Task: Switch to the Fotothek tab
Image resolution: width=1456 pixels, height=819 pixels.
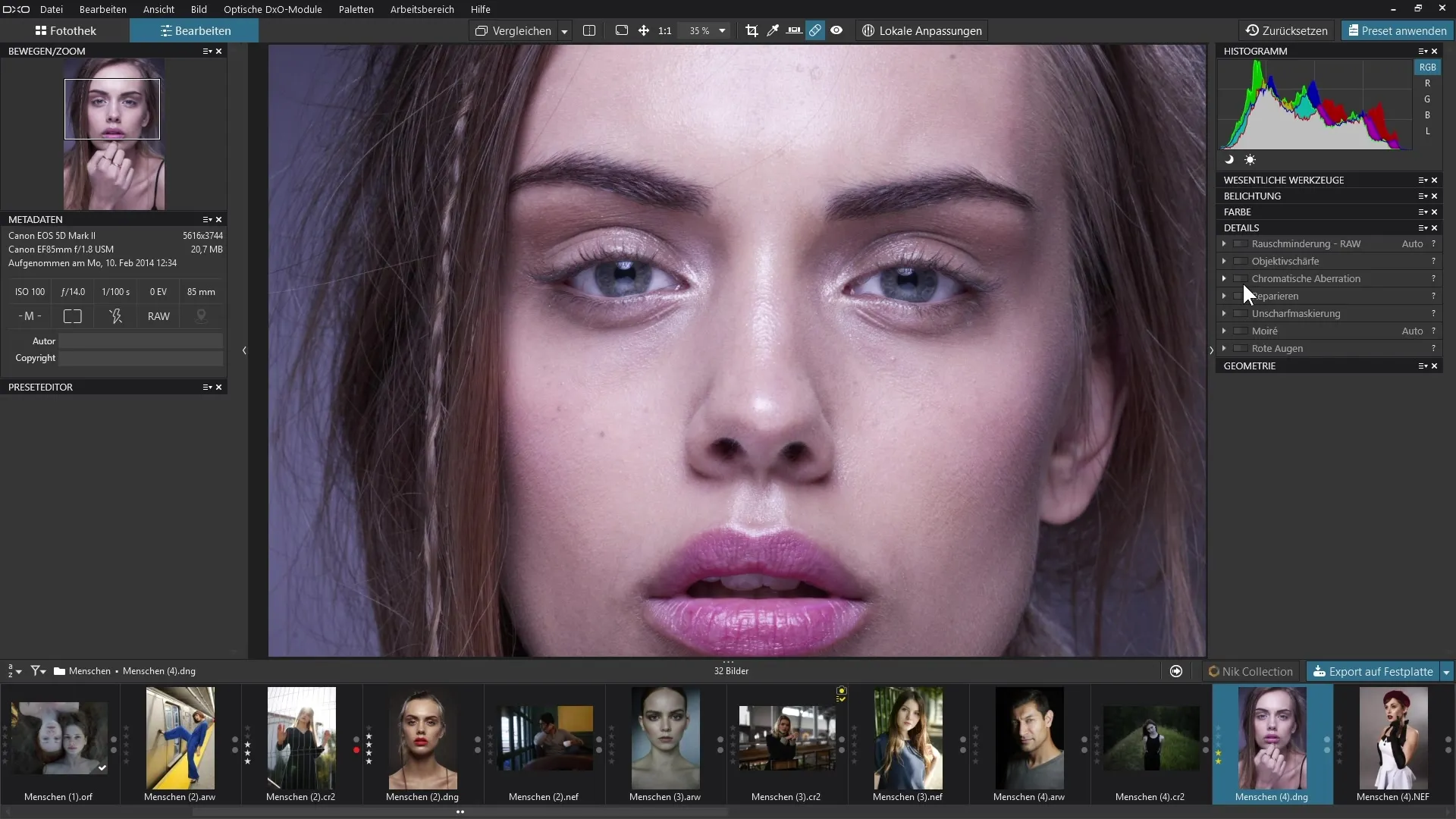Action: click(x=65, y=31)
